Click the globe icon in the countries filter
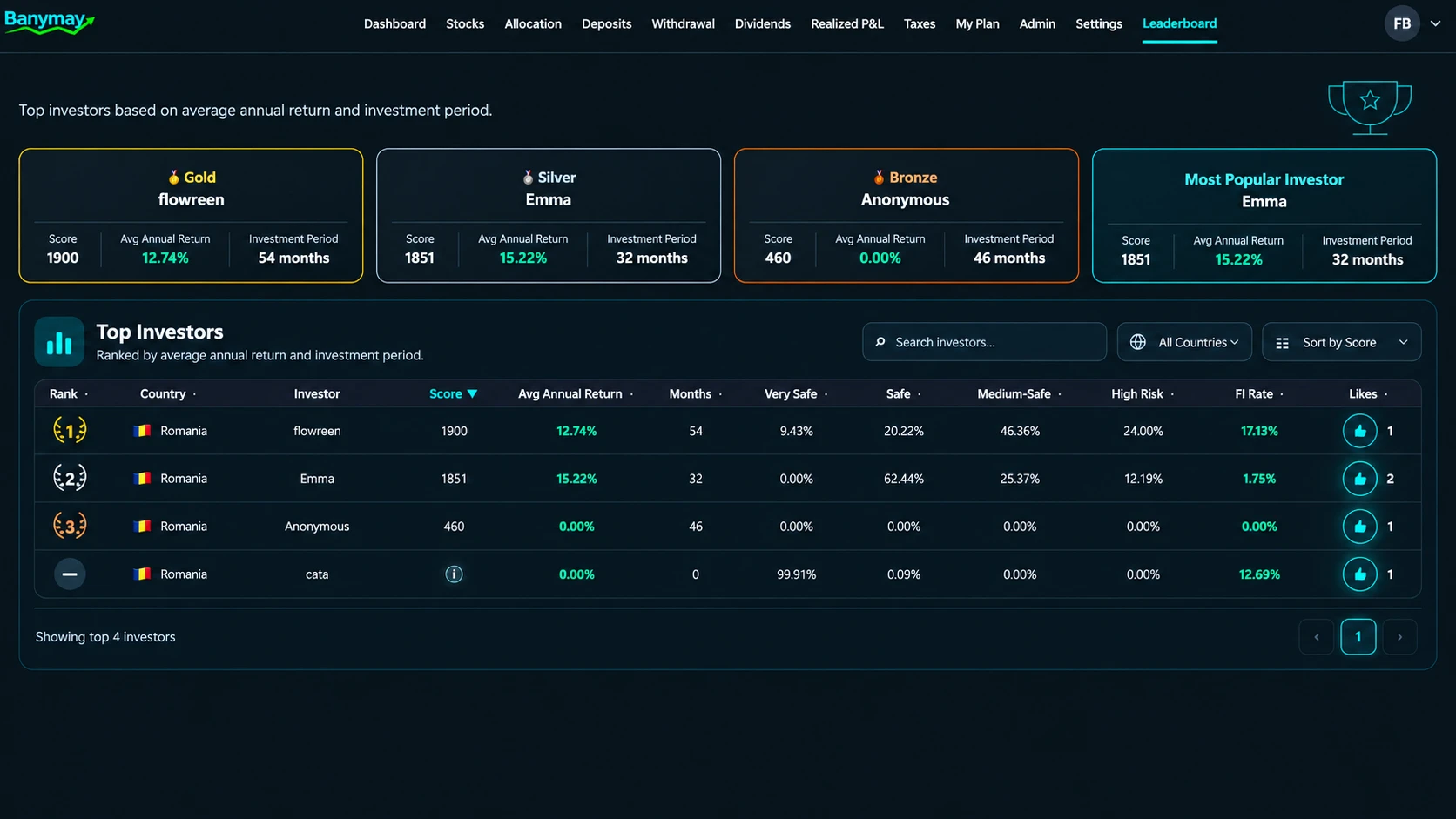The image size is (1456, 819). point(1138,342)
